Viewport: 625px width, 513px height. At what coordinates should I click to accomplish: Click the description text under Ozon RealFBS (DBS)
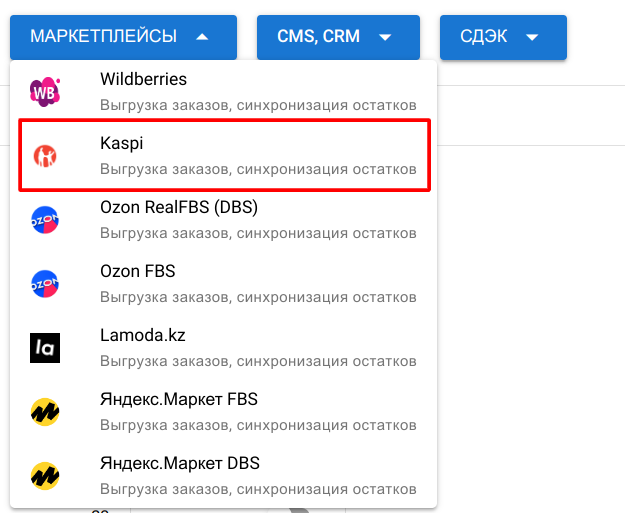coord(258,233)
